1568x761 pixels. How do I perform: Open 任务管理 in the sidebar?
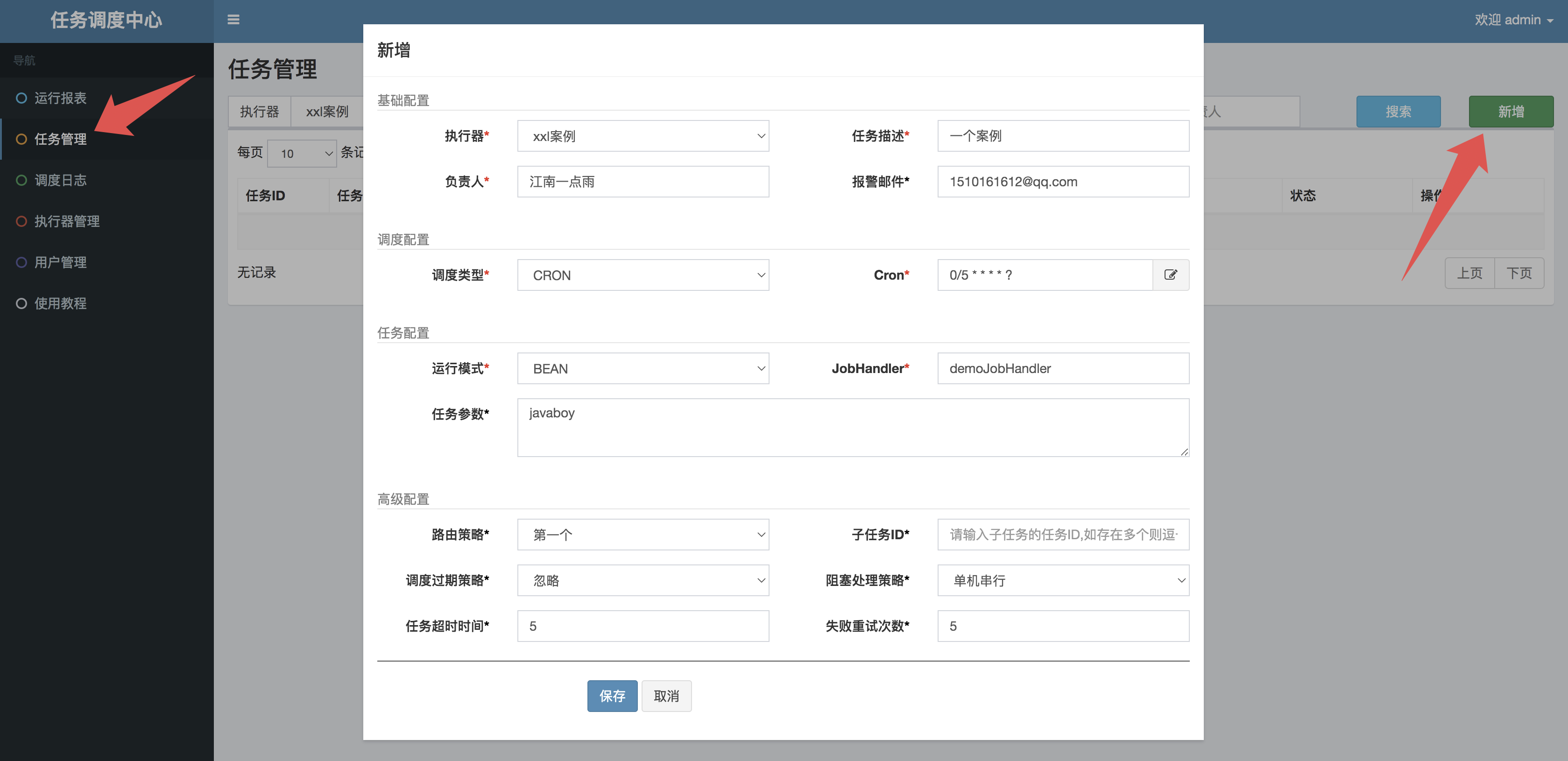coord(60,140)
